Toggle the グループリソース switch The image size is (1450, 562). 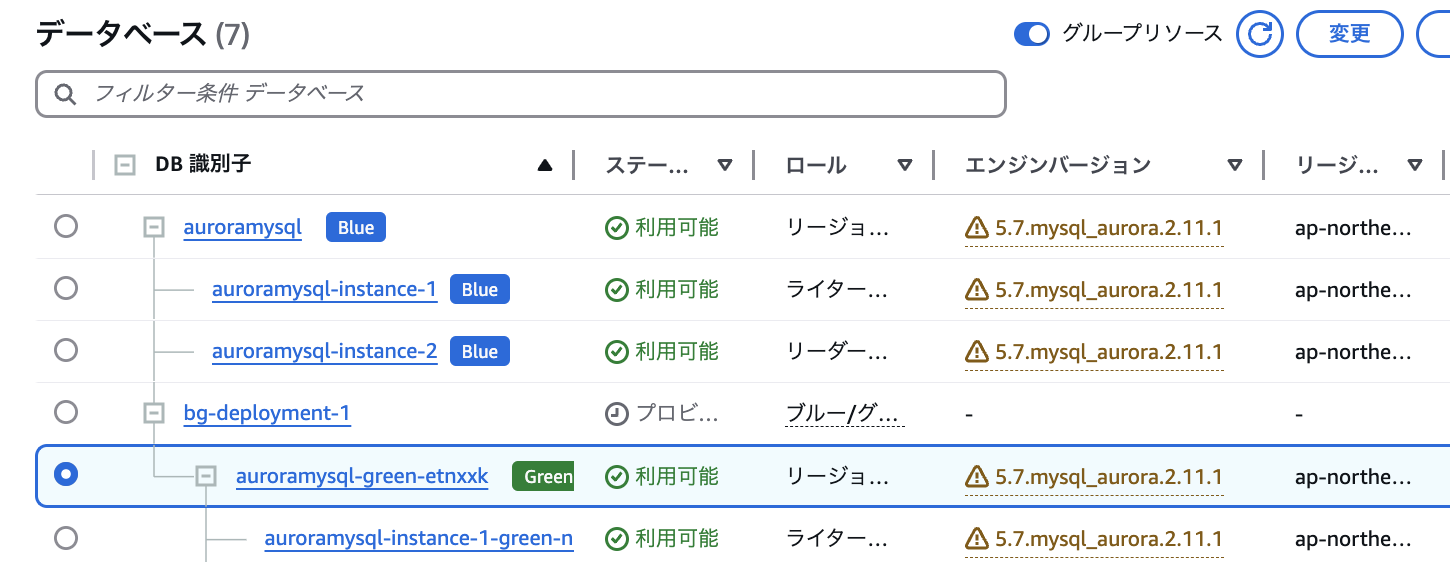(x=1031, y=34)
